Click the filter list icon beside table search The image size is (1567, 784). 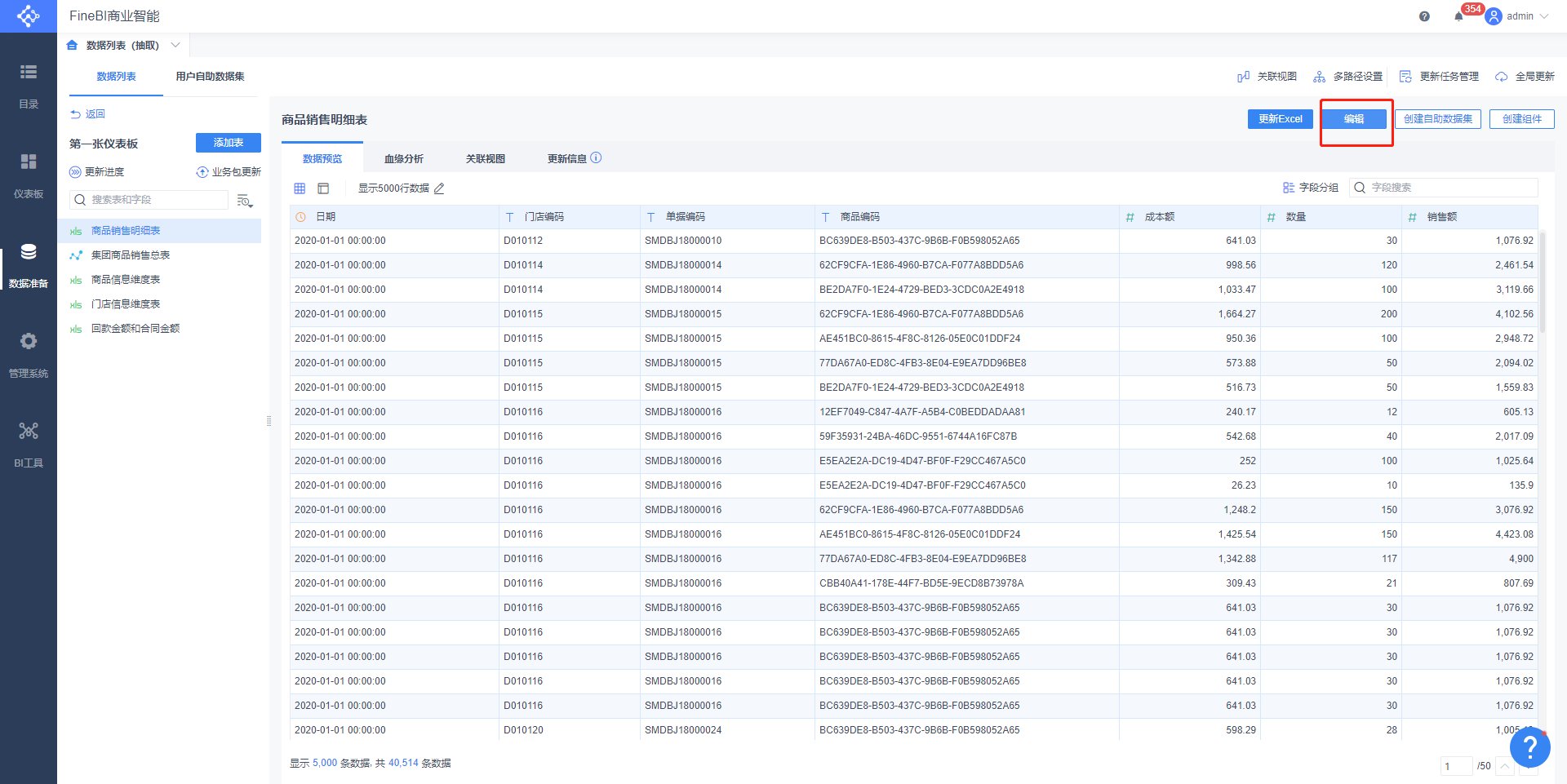[245, 201]
